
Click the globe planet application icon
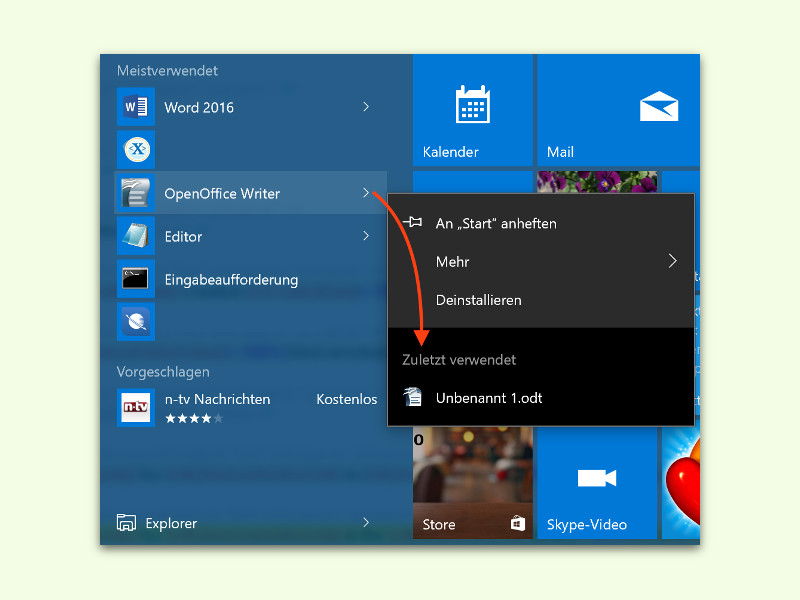point(136,321)
